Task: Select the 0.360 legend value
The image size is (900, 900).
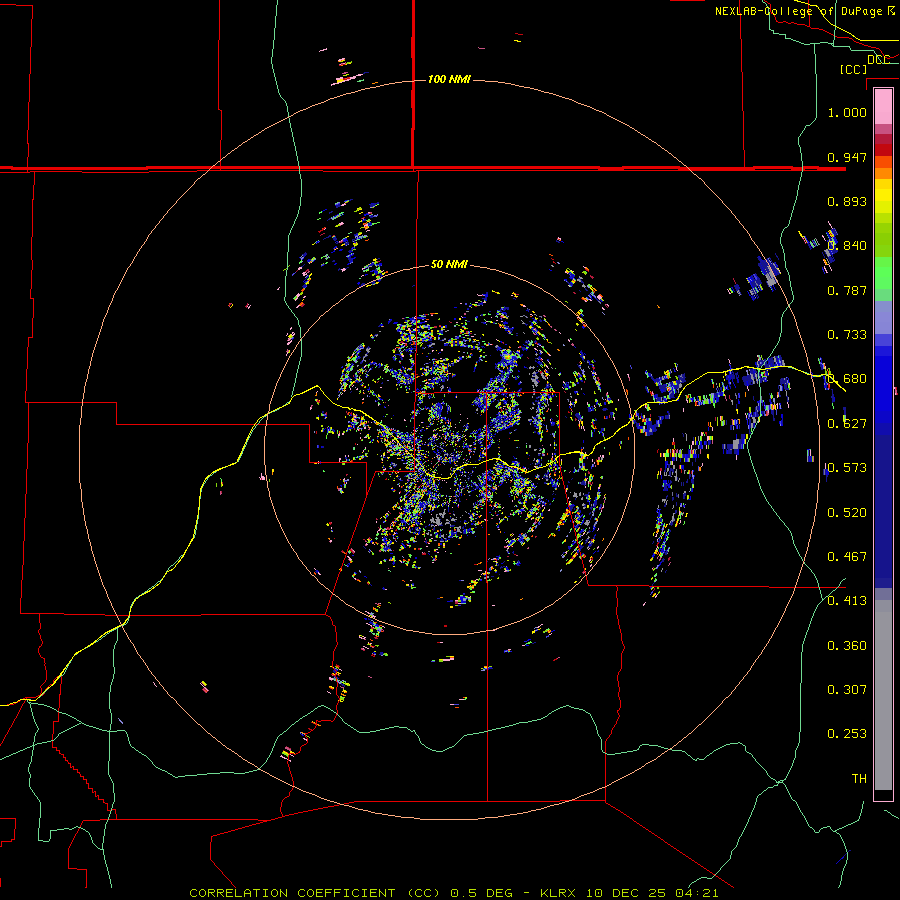Action: (847, 646)
